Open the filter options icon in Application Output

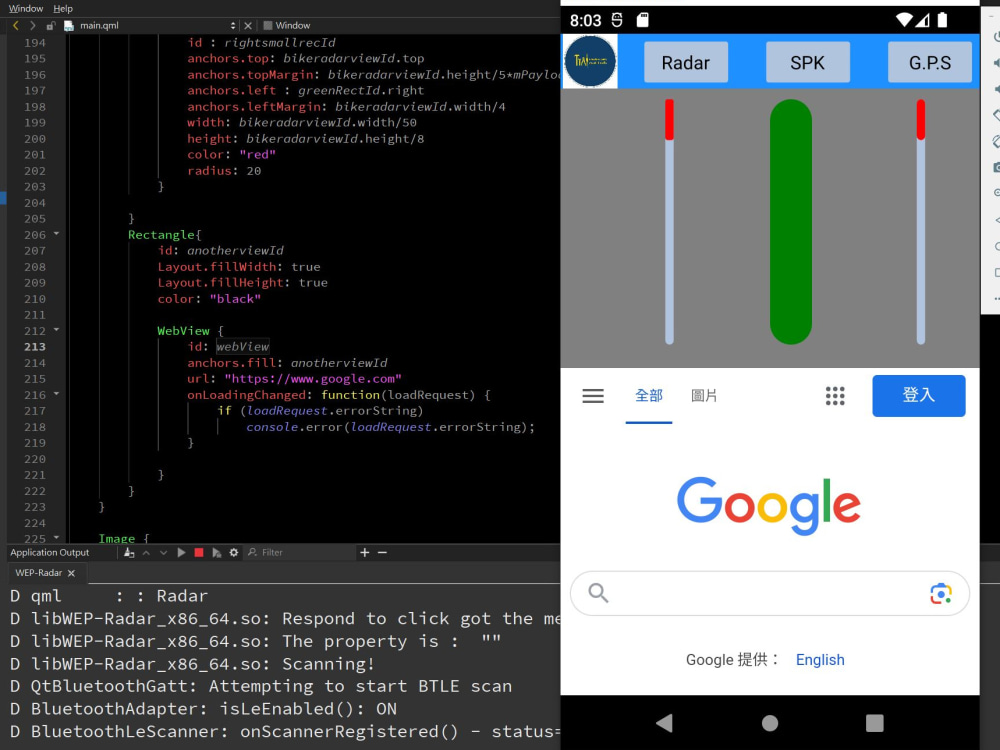click(252, 551)
